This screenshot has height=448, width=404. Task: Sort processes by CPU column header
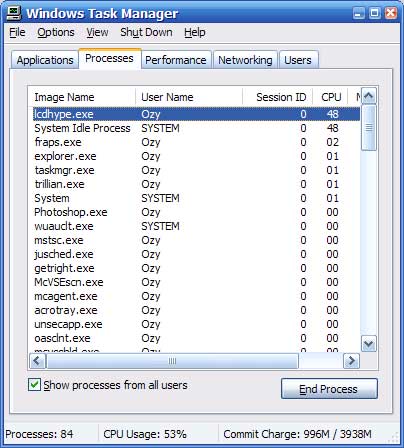click(330, 97)
